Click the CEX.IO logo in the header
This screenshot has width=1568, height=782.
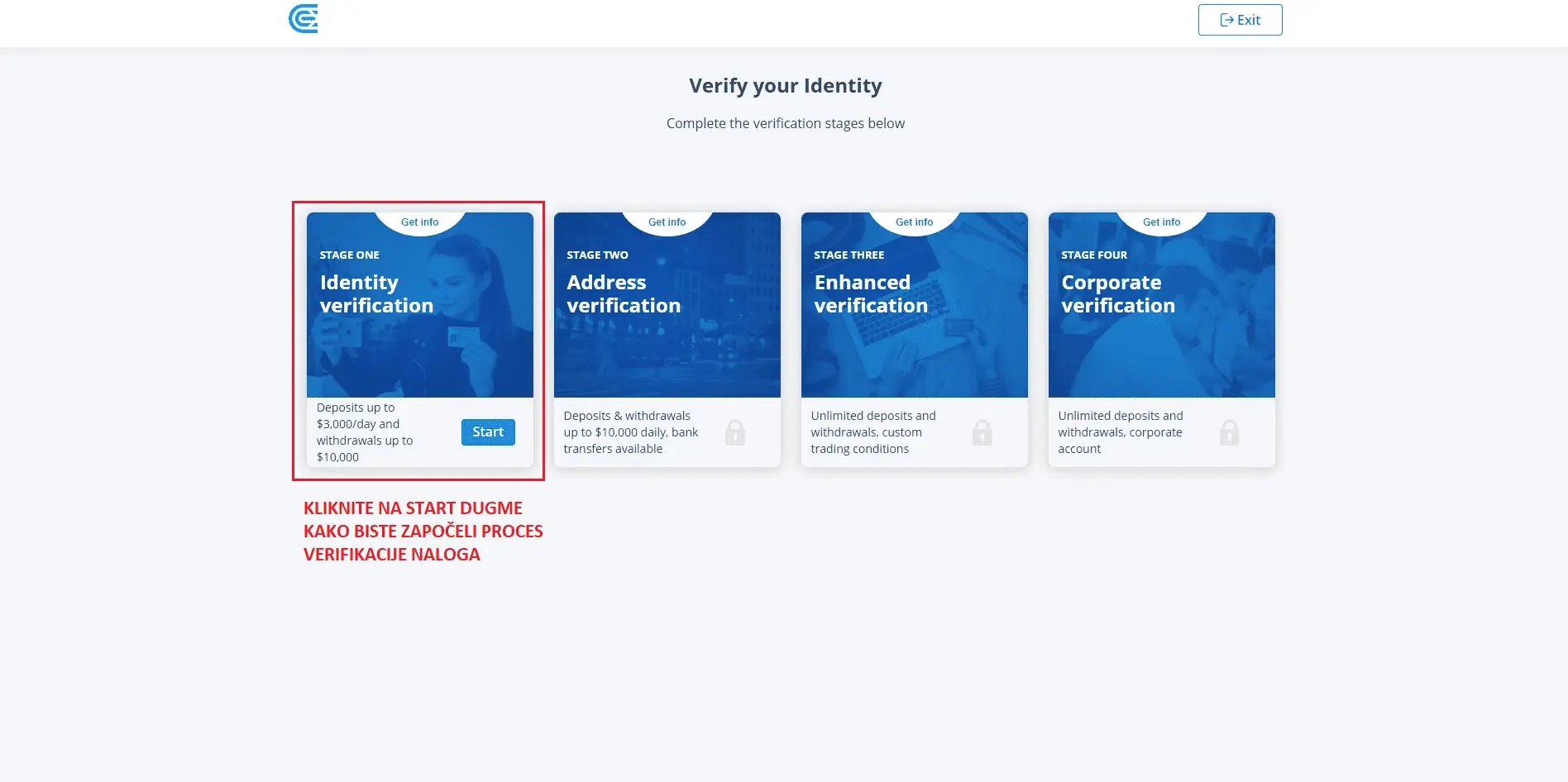click(x=303, y=18)
